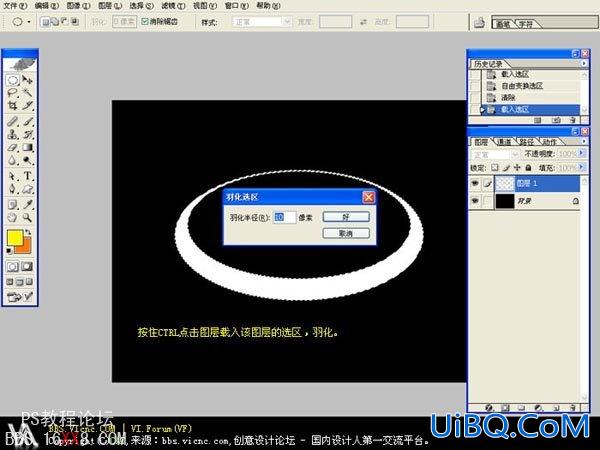Viewport: 600px width, 450px height.
Task: Click 羽化半径 feather radius input field
Action: click(x=284, y=217)
